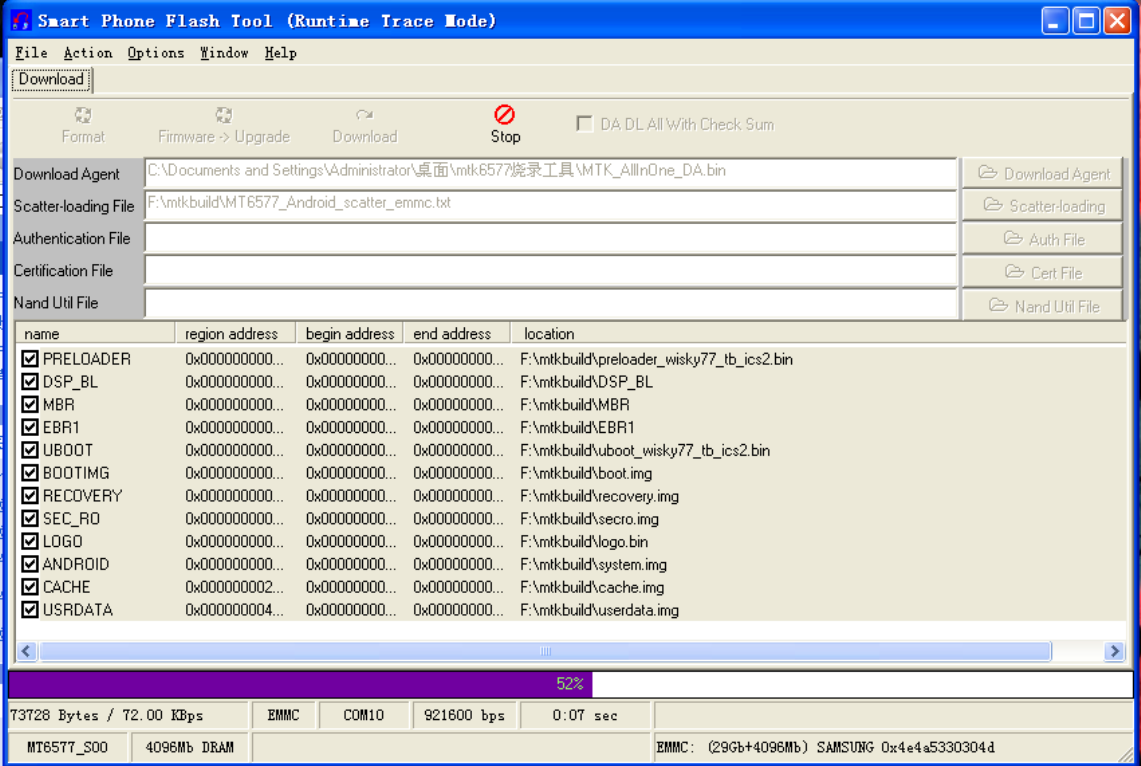Click the MT6577_S00 chip status
This screenshot has width=1141, height=766.
[x=68, y=747]
